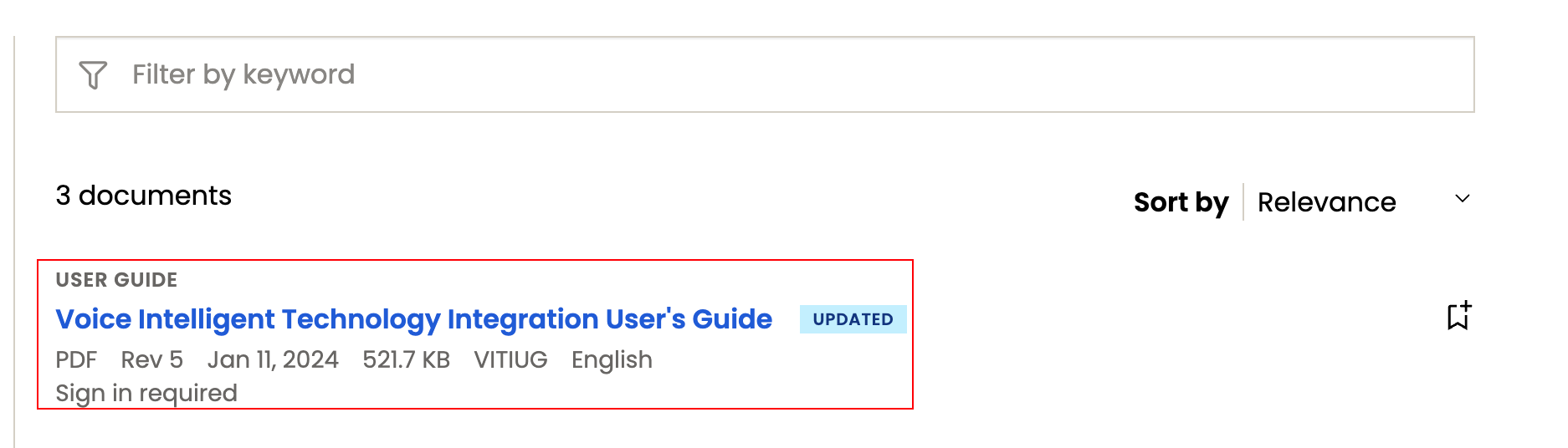Click the empty right end of keyword filter box

point(1339,74)
